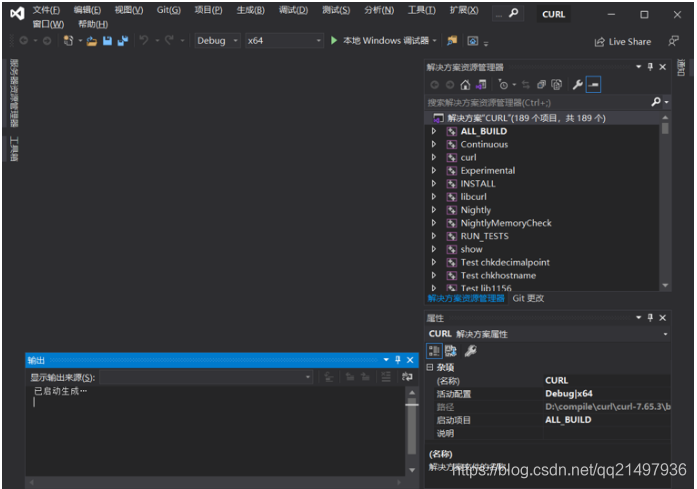This screenshot has width=697, height=489.
Task: Expand the libcurl project node
Action: [434, 196]
